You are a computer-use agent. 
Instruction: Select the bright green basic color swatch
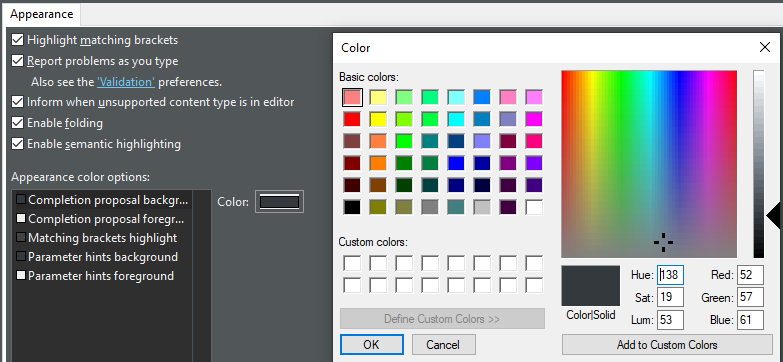point(404,141)
